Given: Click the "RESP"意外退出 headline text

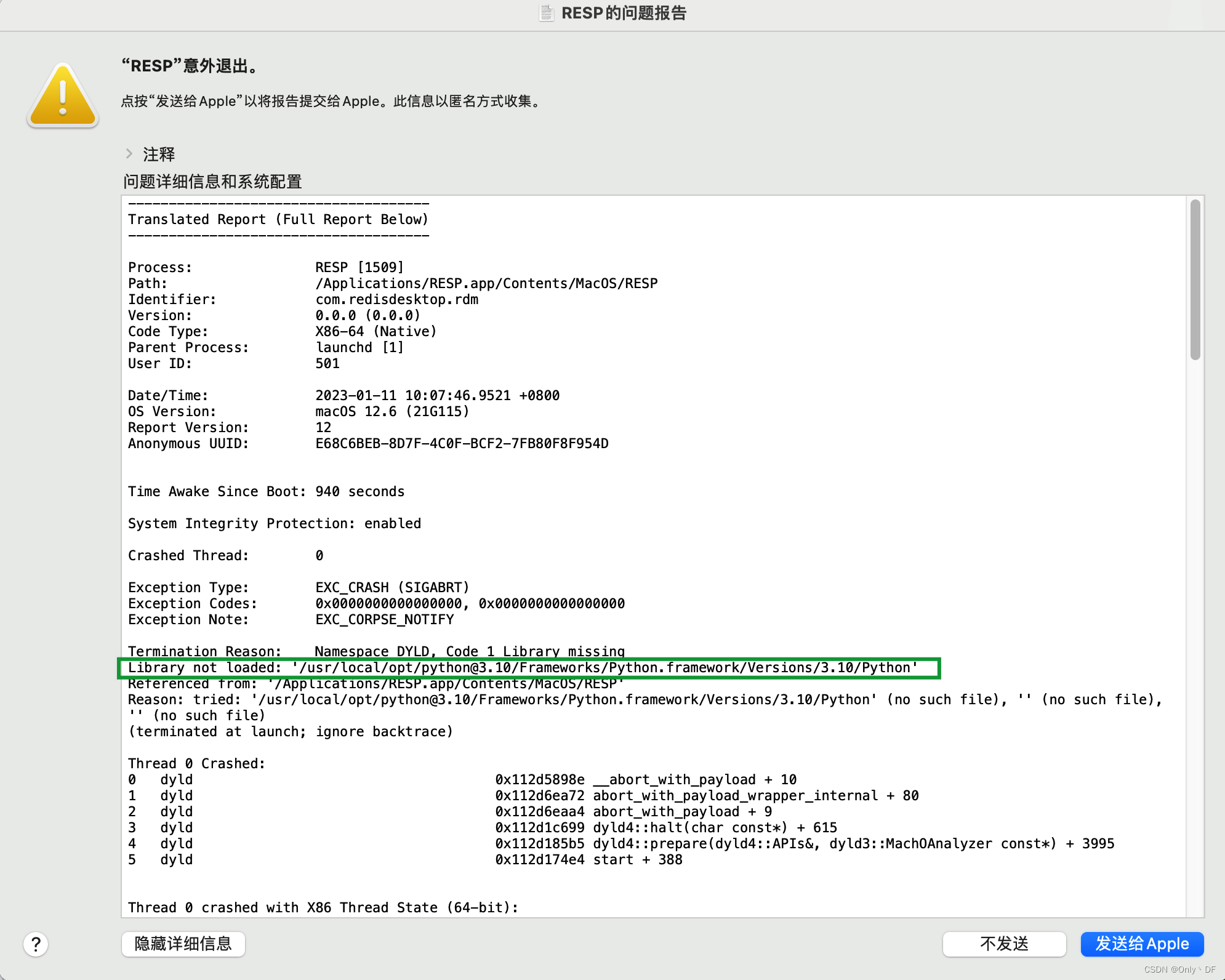Looking at the screenshot, I should (190, 66).
